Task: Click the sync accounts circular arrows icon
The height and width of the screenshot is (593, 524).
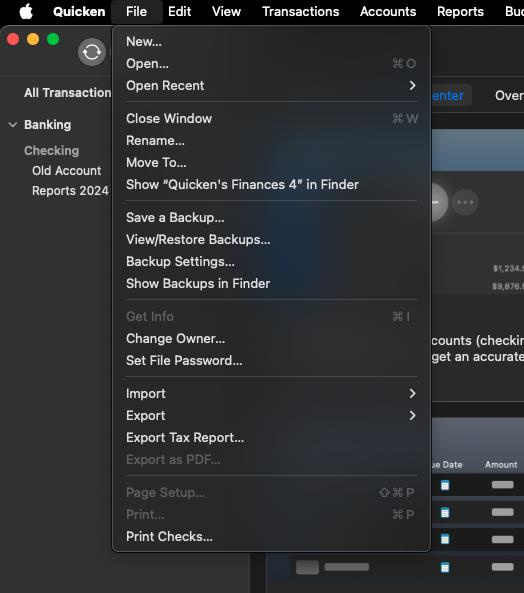Action: 91,52
